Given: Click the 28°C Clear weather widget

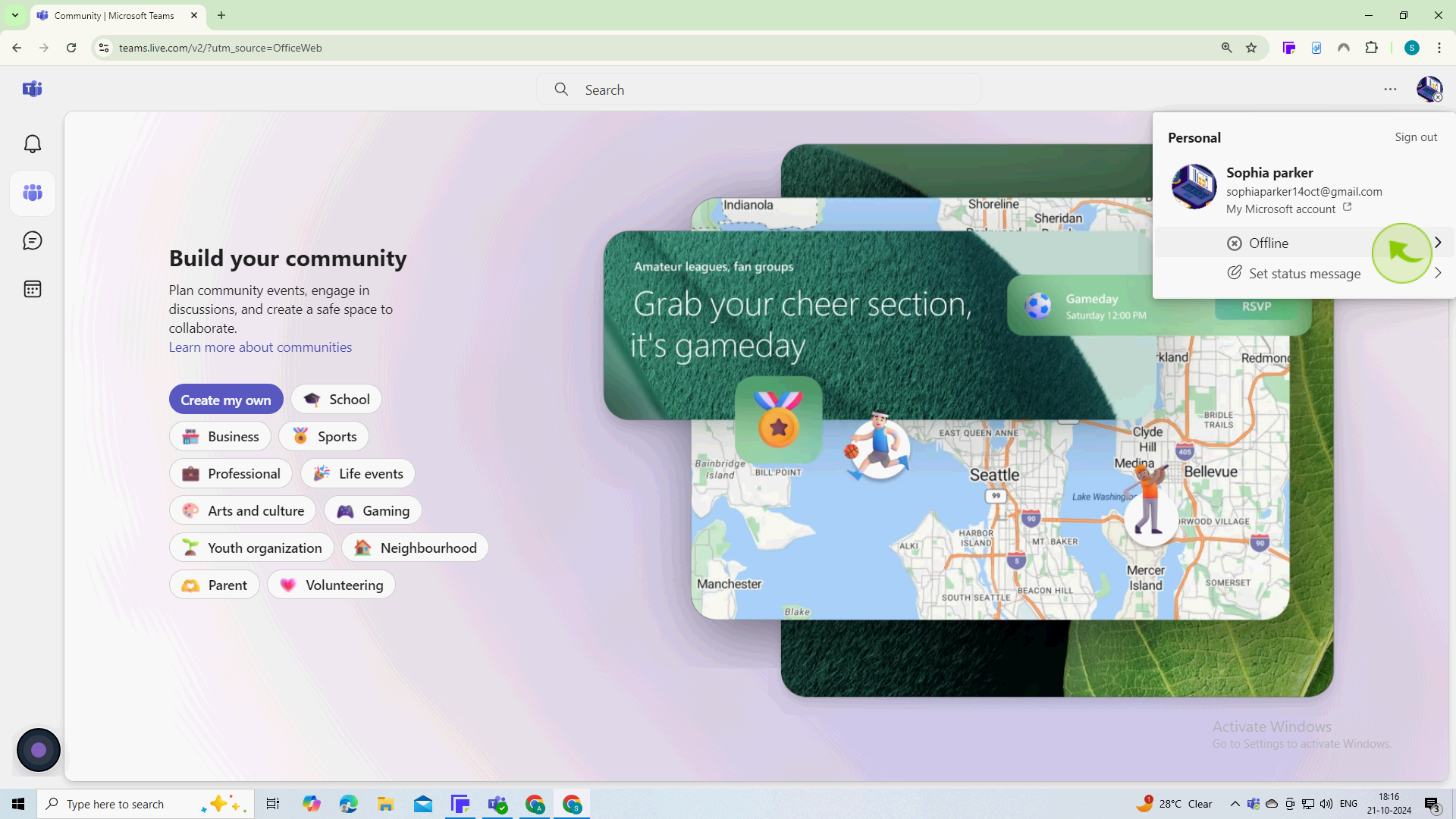Looking at the screenshot, I should 1174,804.
